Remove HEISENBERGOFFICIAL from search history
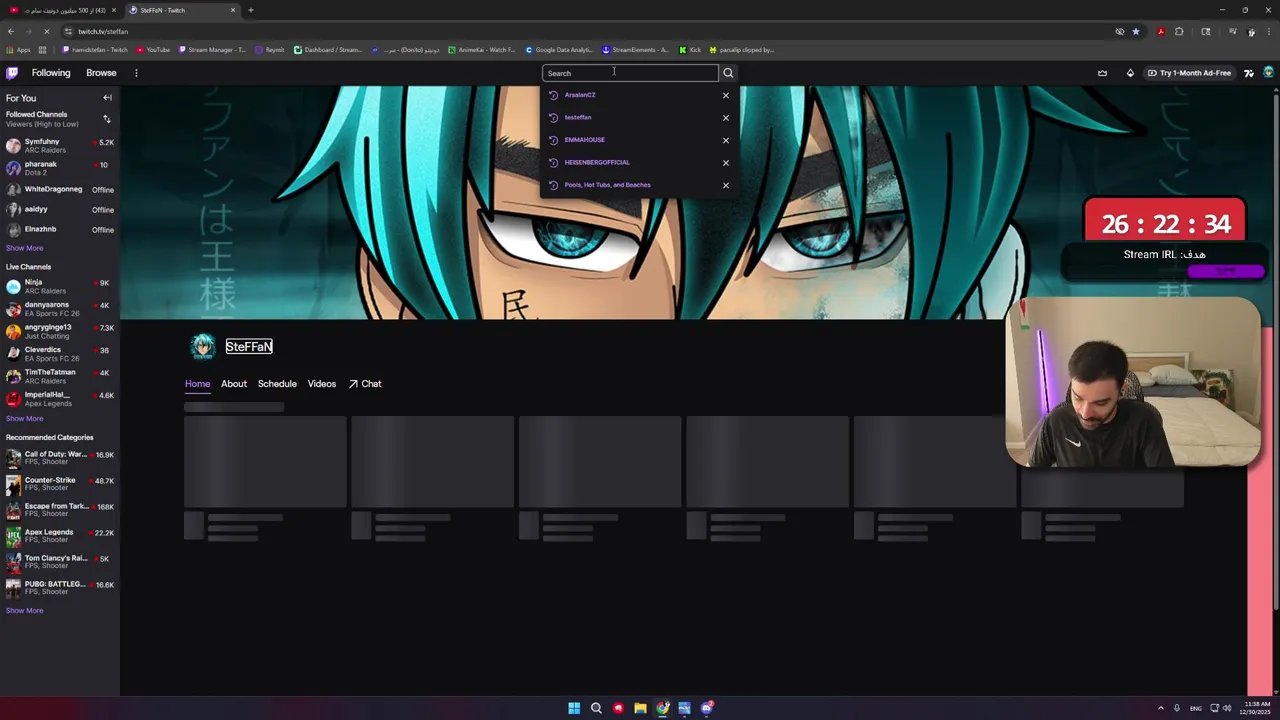 click(x=726, y=162)
